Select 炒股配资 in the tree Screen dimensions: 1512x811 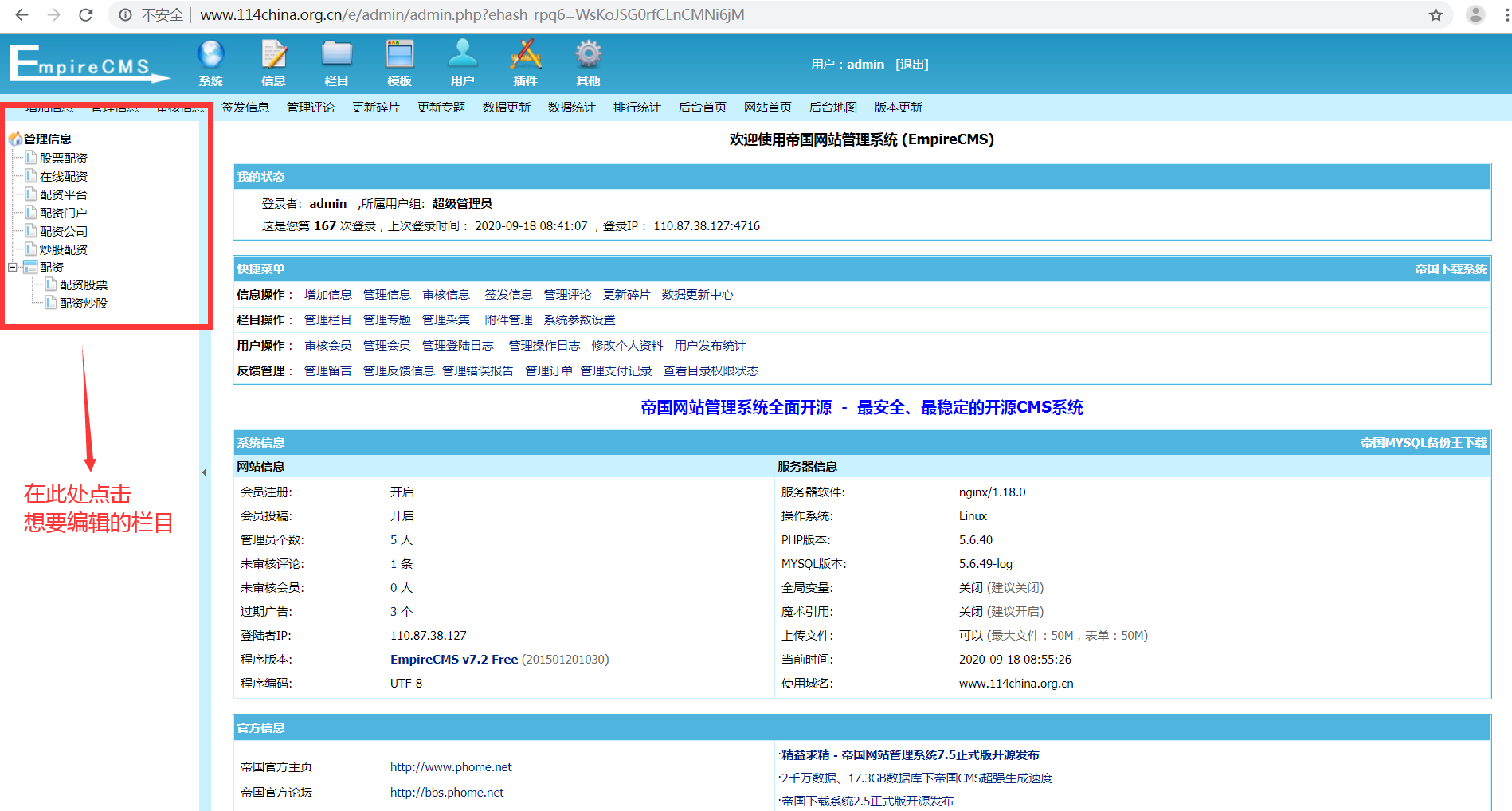coord(64,249)
